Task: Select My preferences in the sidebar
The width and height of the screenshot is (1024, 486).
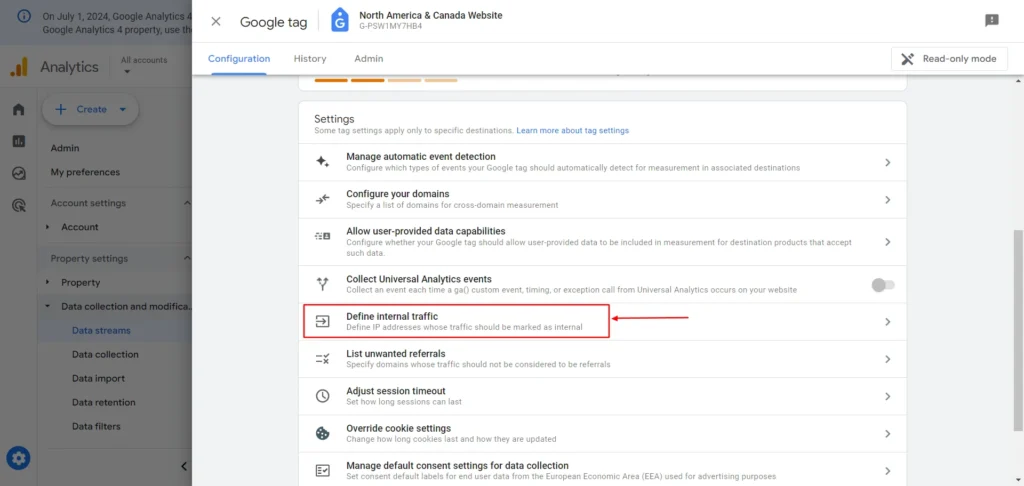Action: coord(85,172)
